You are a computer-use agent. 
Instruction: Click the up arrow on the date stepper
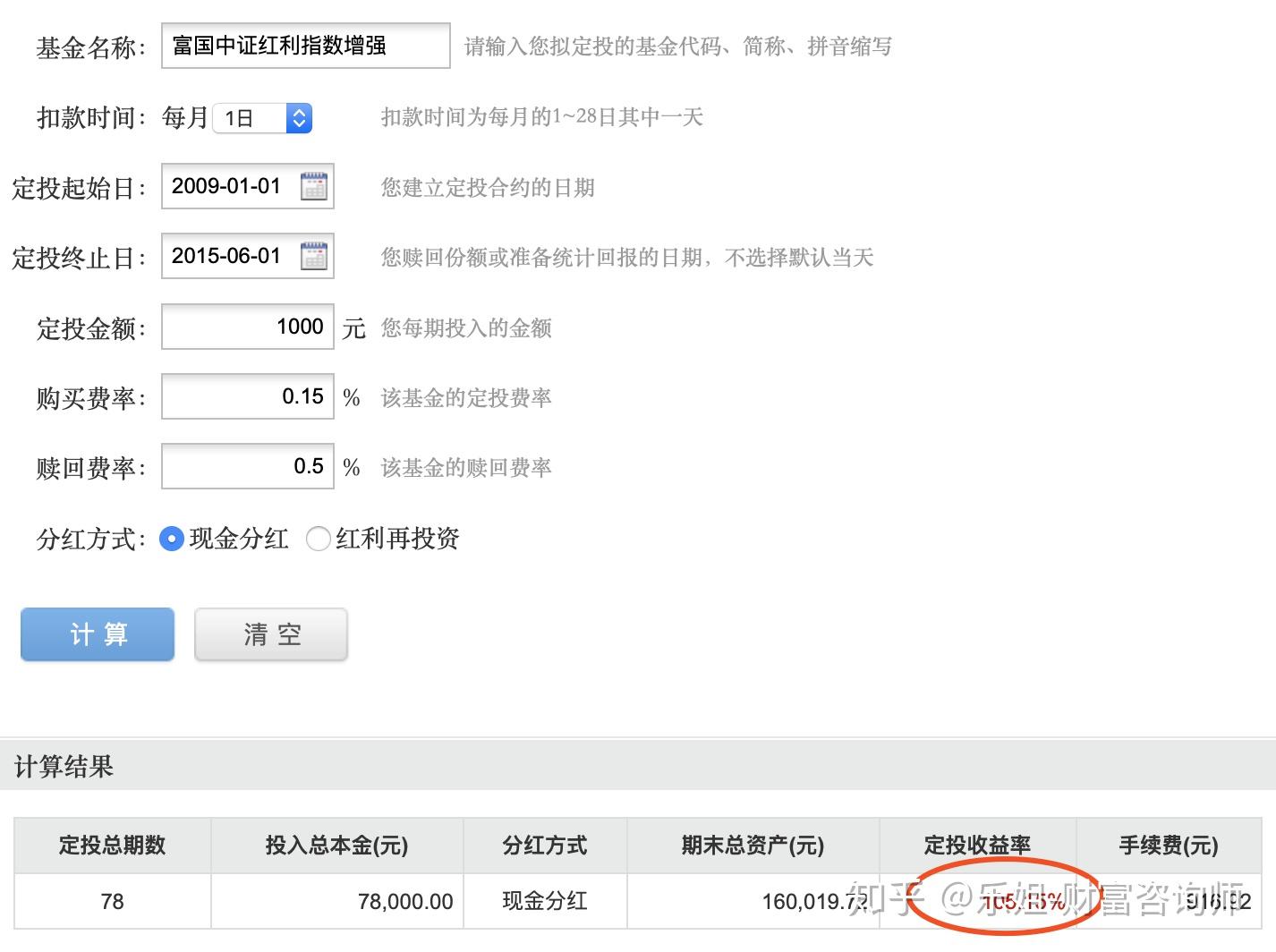click(x=299, y=111)
